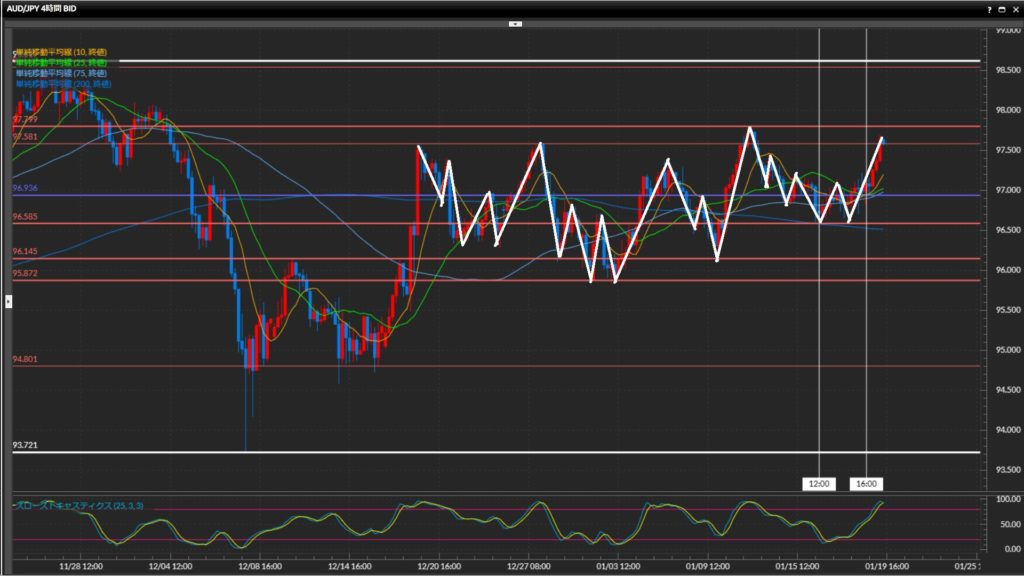Screen dimensions: 1024x576
Task: Click the horizontal line labeled 96.145
Action: pyautogui.click(x=300, y=259)
